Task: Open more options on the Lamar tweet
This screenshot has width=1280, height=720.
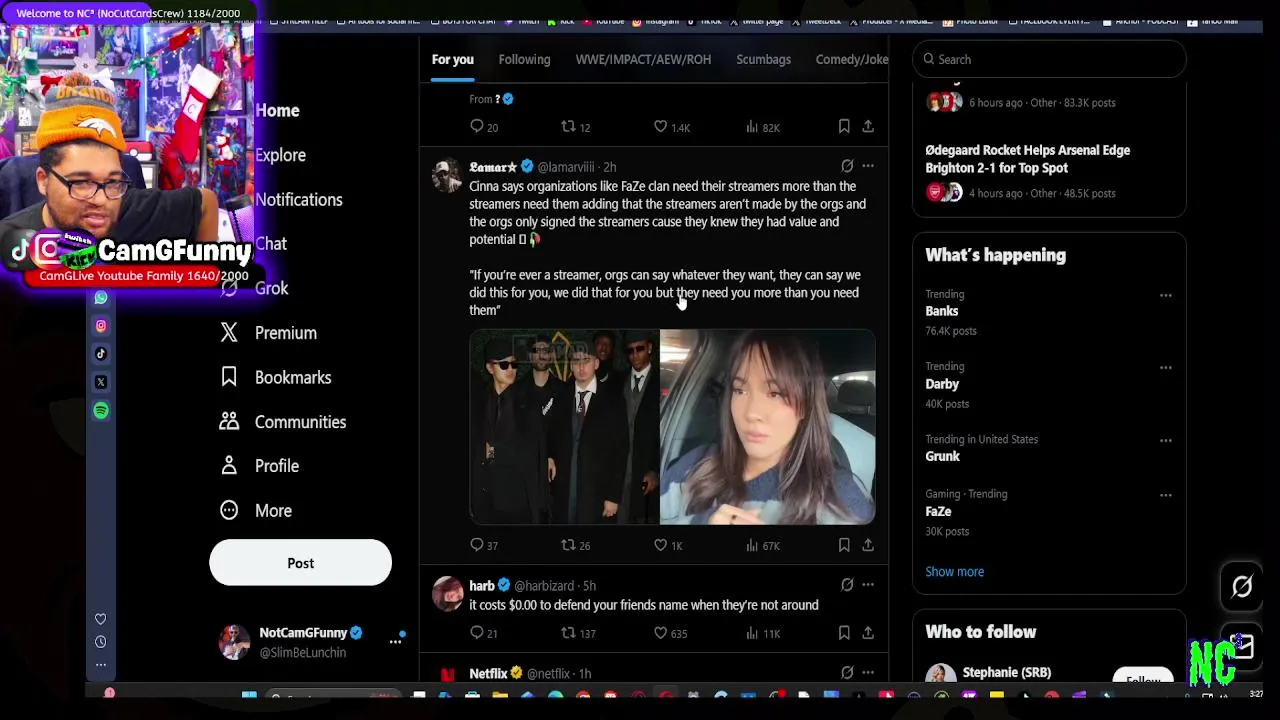Action: click(x=868, y=166)
